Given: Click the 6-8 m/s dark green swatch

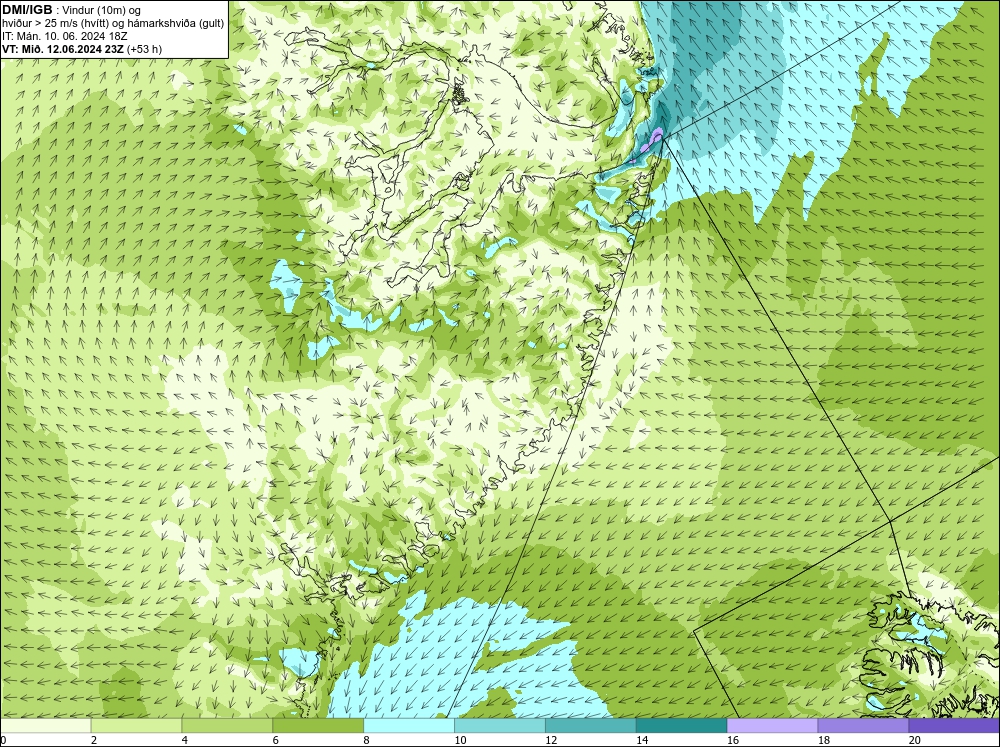Looking at the screenshot, I should [318, 726].
